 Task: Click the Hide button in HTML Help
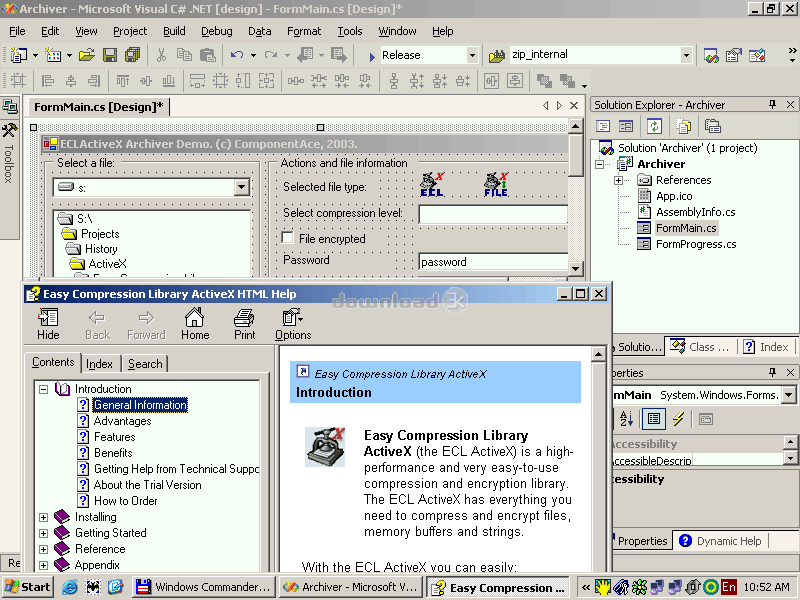click(48, 324)
